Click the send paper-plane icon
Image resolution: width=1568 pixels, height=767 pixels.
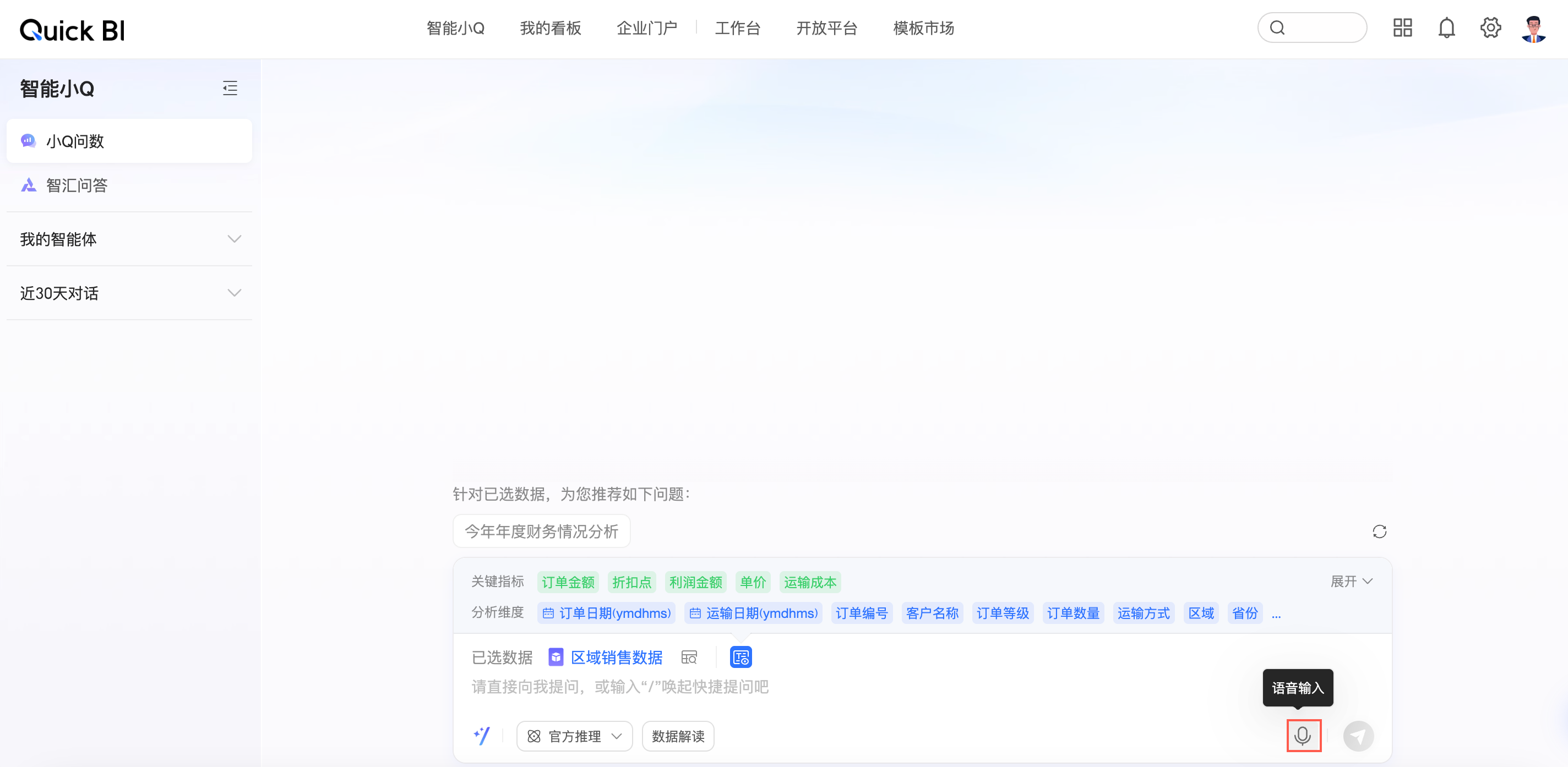(1359, 736)
